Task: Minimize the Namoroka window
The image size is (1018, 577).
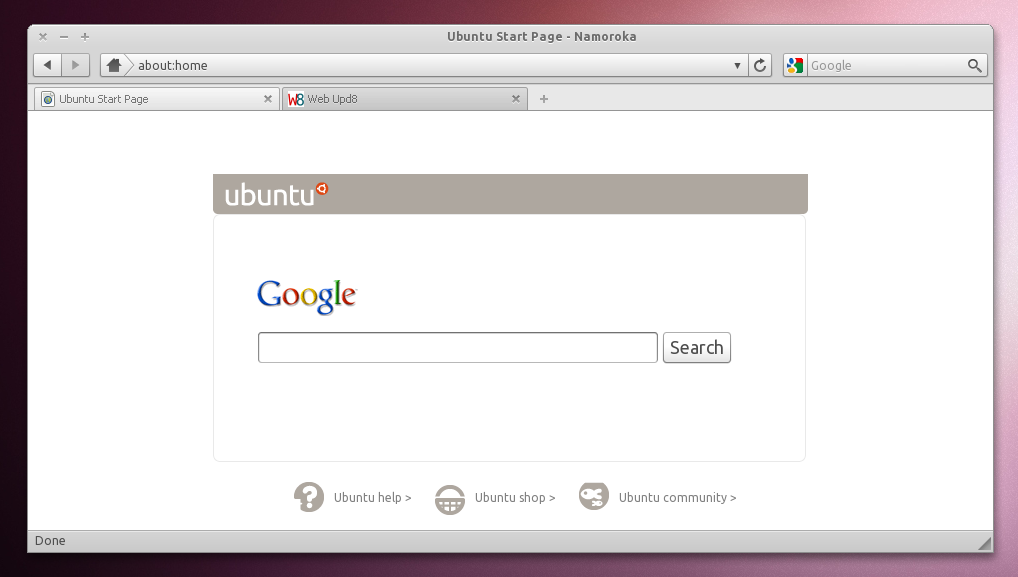Action: click(x=64, y=36)
